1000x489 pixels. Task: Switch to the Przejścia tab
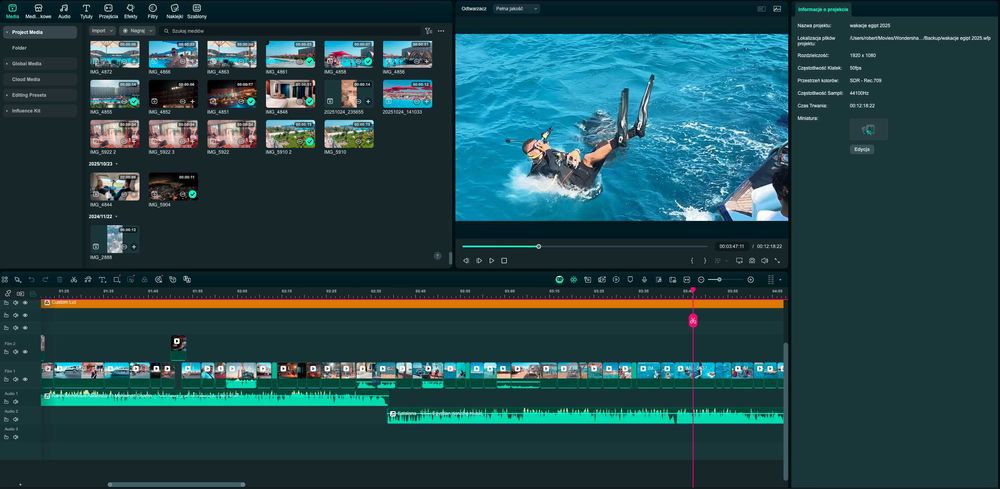click(x=108, y=11)
